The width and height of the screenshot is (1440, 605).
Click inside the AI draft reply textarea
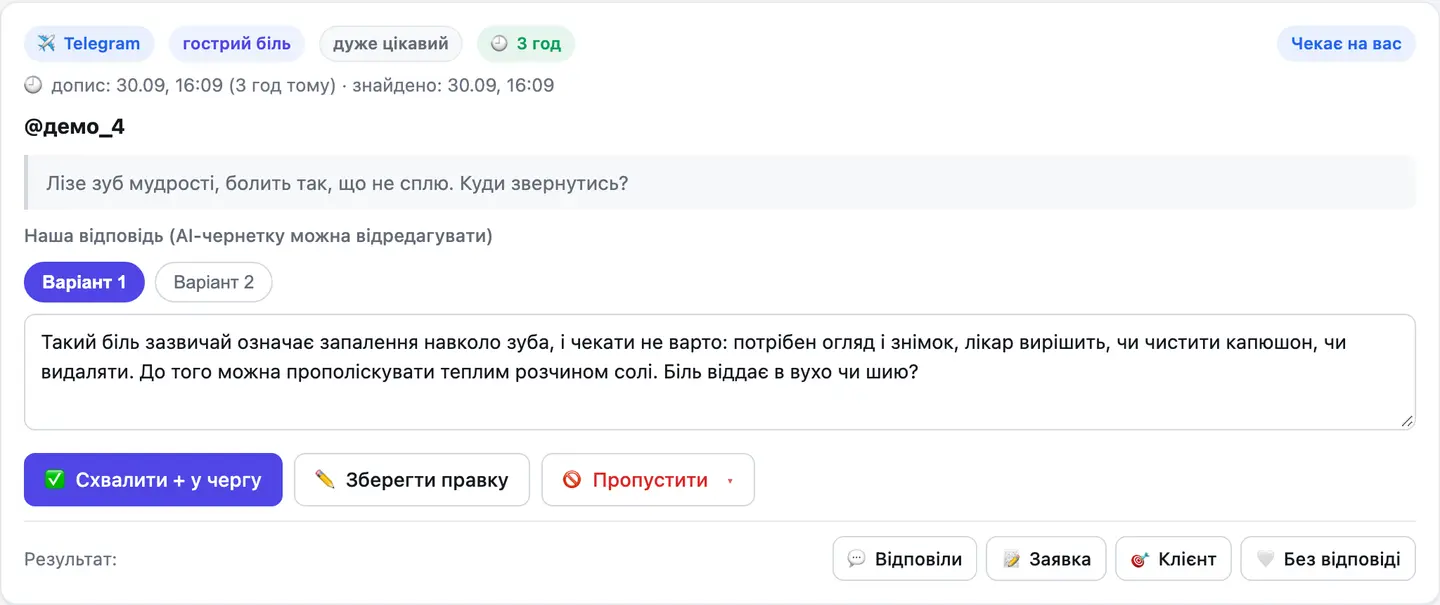point(720,372)
